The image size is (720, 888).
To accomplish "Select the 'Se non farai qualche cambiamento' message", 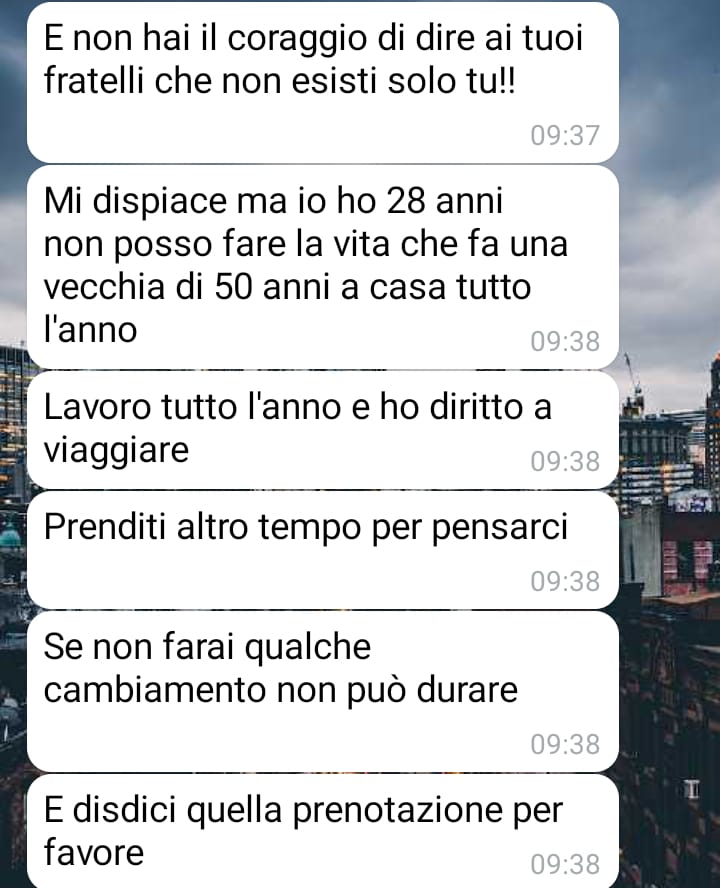I will pos(322,692).
